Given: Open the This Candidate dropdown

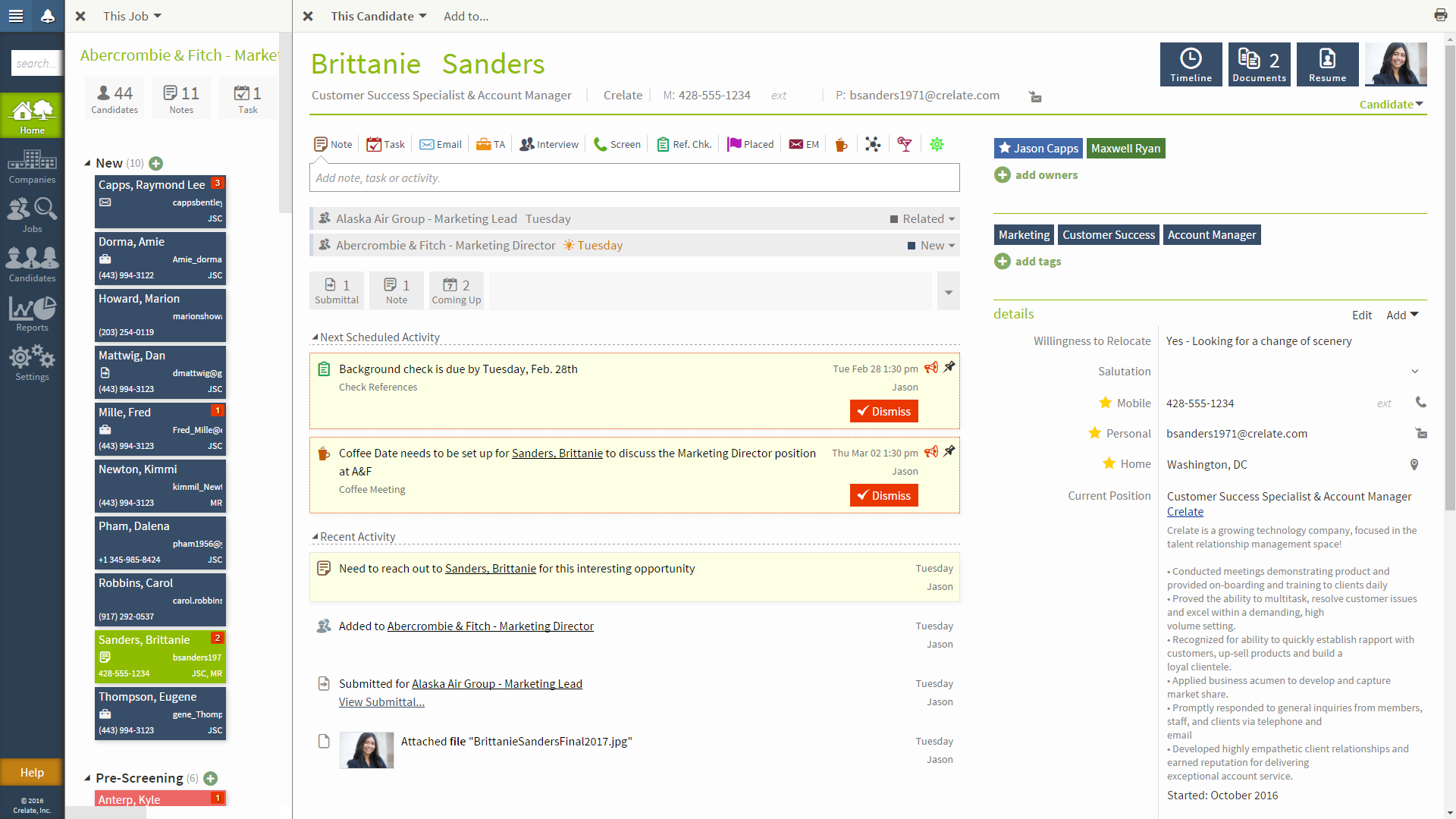Looking at the screenshot, I should (378, 16).
